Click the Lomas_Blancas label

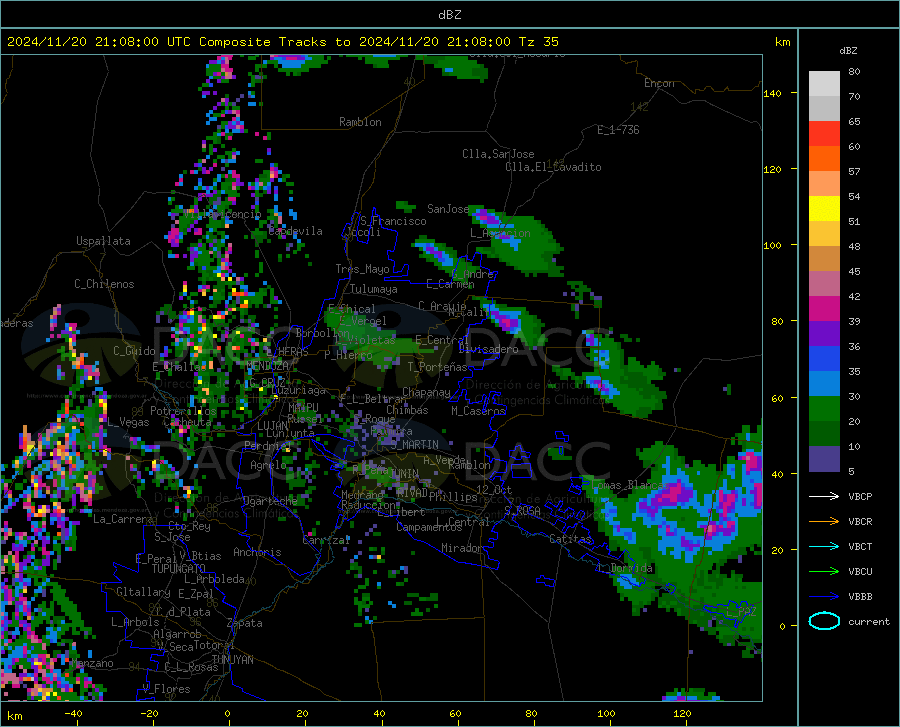click(x=630, y=485)
